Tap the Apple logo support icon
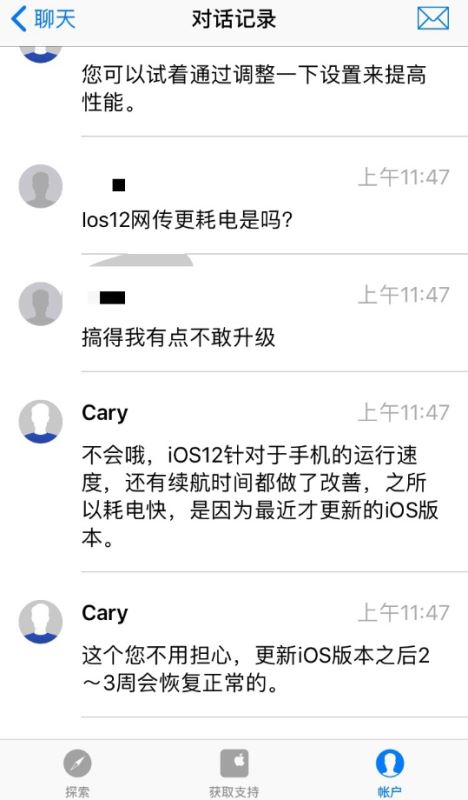 (x=234, y=763)
